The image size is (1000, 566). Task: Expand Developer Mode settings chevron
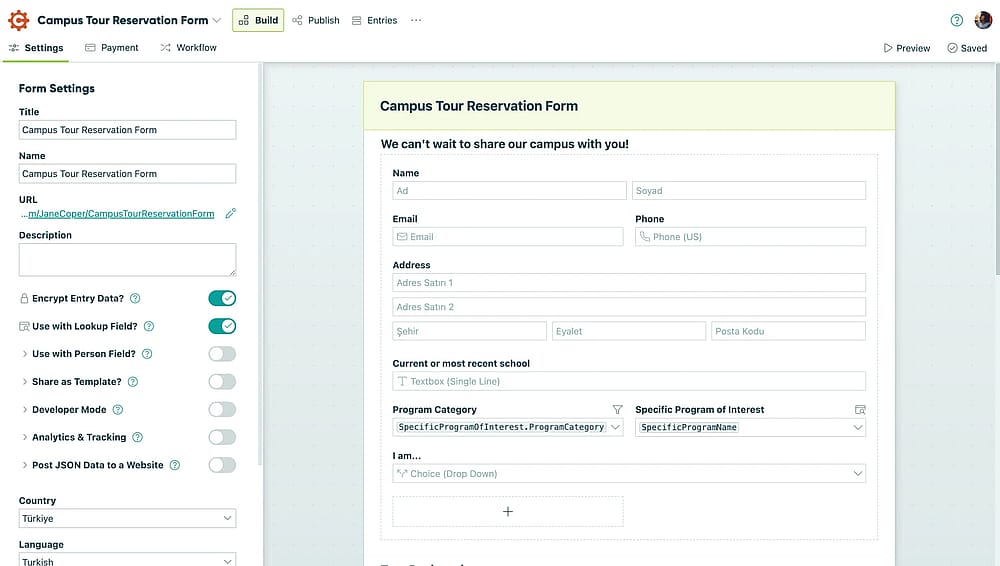click(25, 410)
